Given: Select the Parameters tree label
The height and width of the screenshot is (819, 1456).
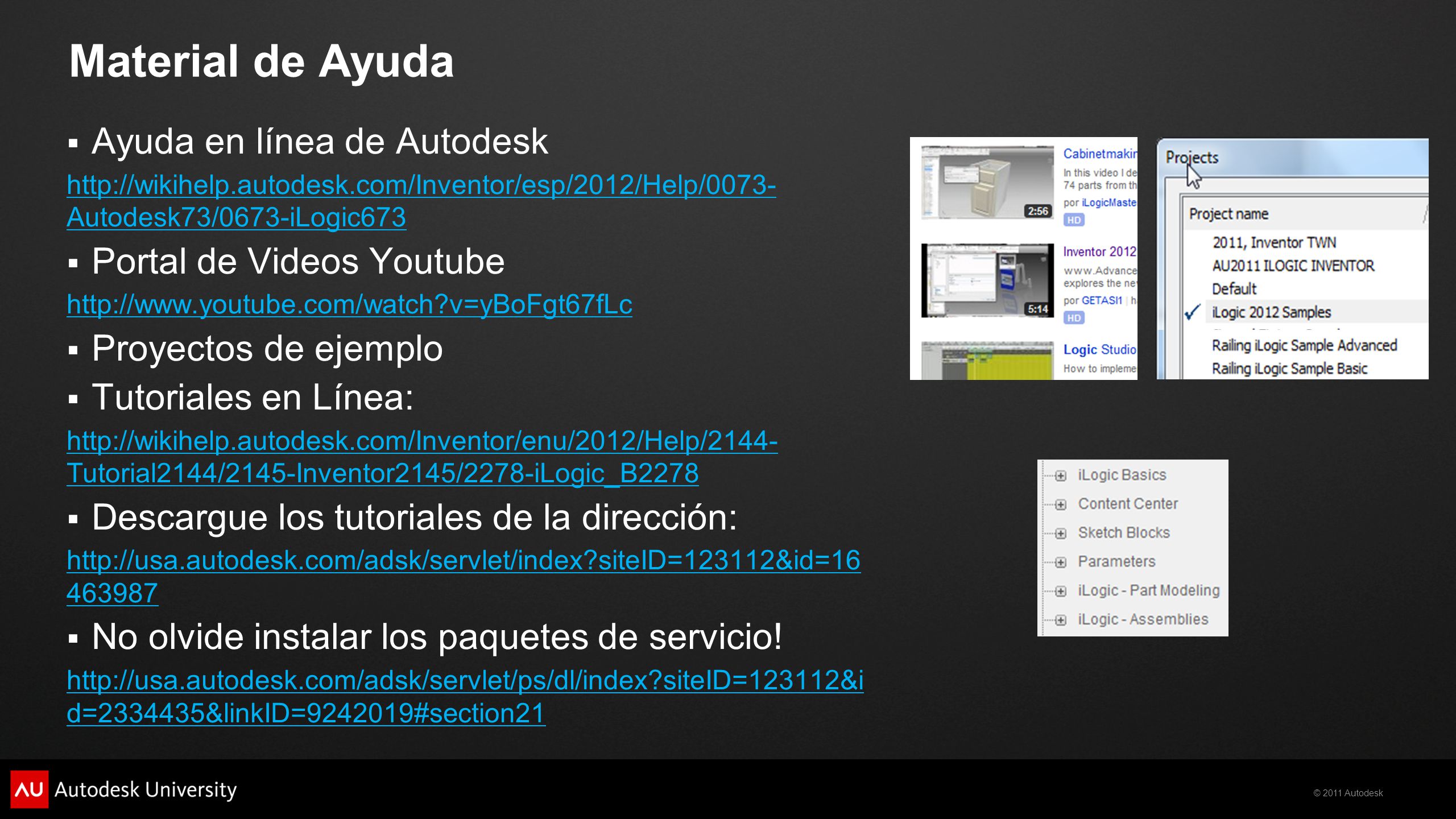Looking at the screenshot, I should coord(1116,562).
